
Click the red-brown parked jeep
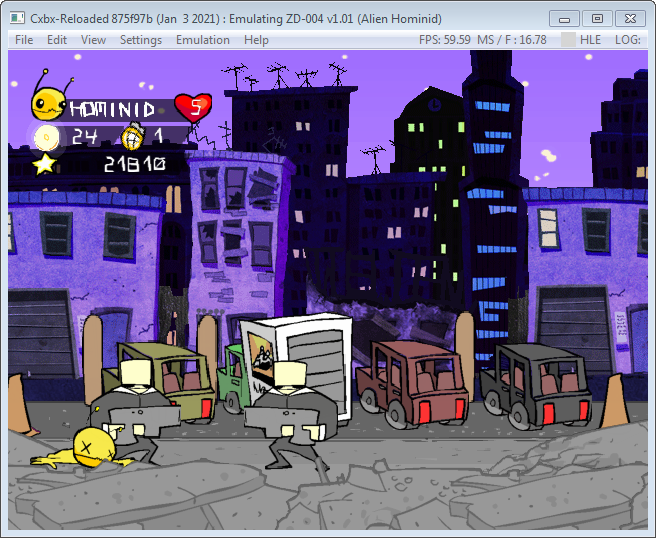tap(412, 383)
